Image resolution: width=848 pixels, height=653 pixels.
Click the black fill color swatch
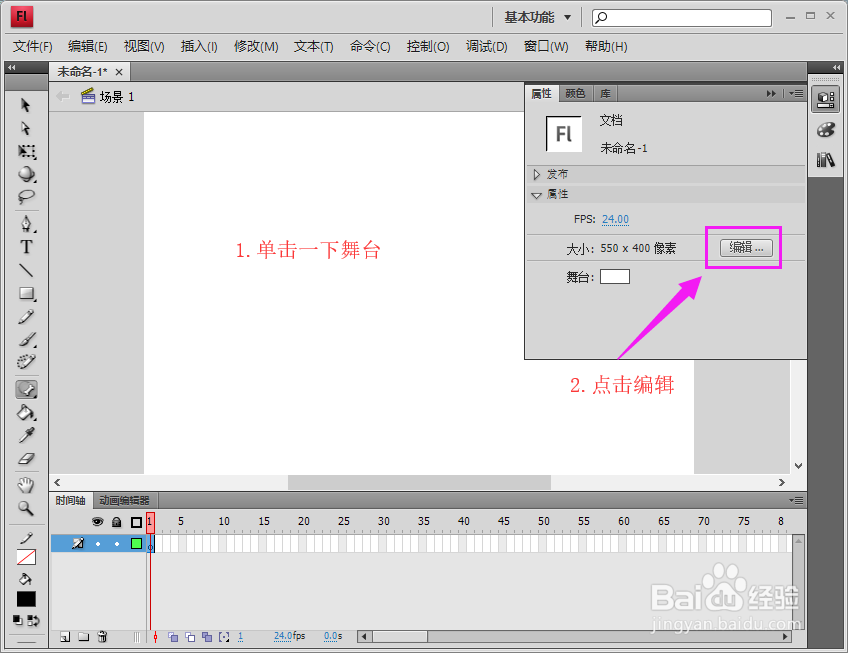click(26, 599)
